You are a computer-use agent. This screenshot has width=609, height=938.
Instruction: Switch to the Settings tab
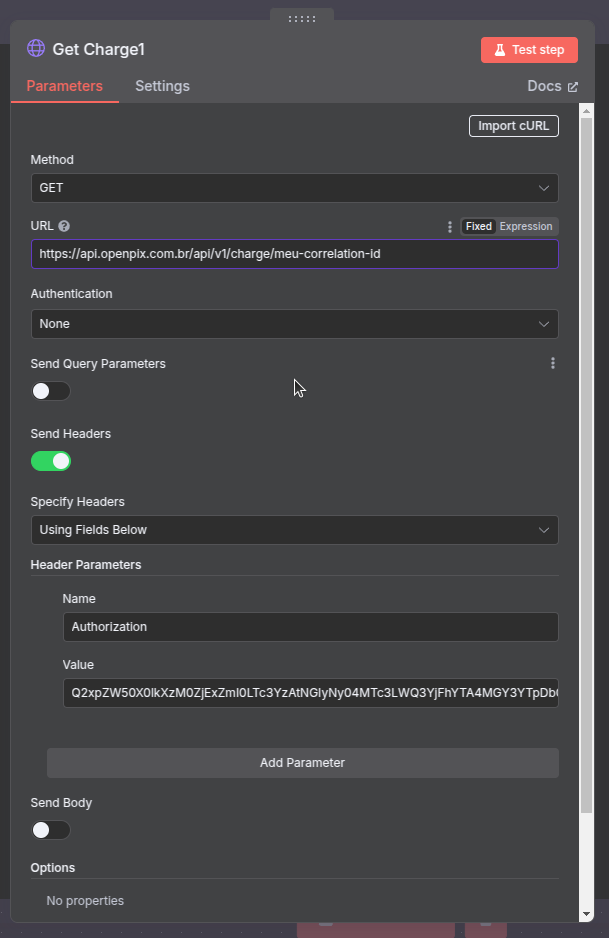pyautogui.click(x=162, y=86)
